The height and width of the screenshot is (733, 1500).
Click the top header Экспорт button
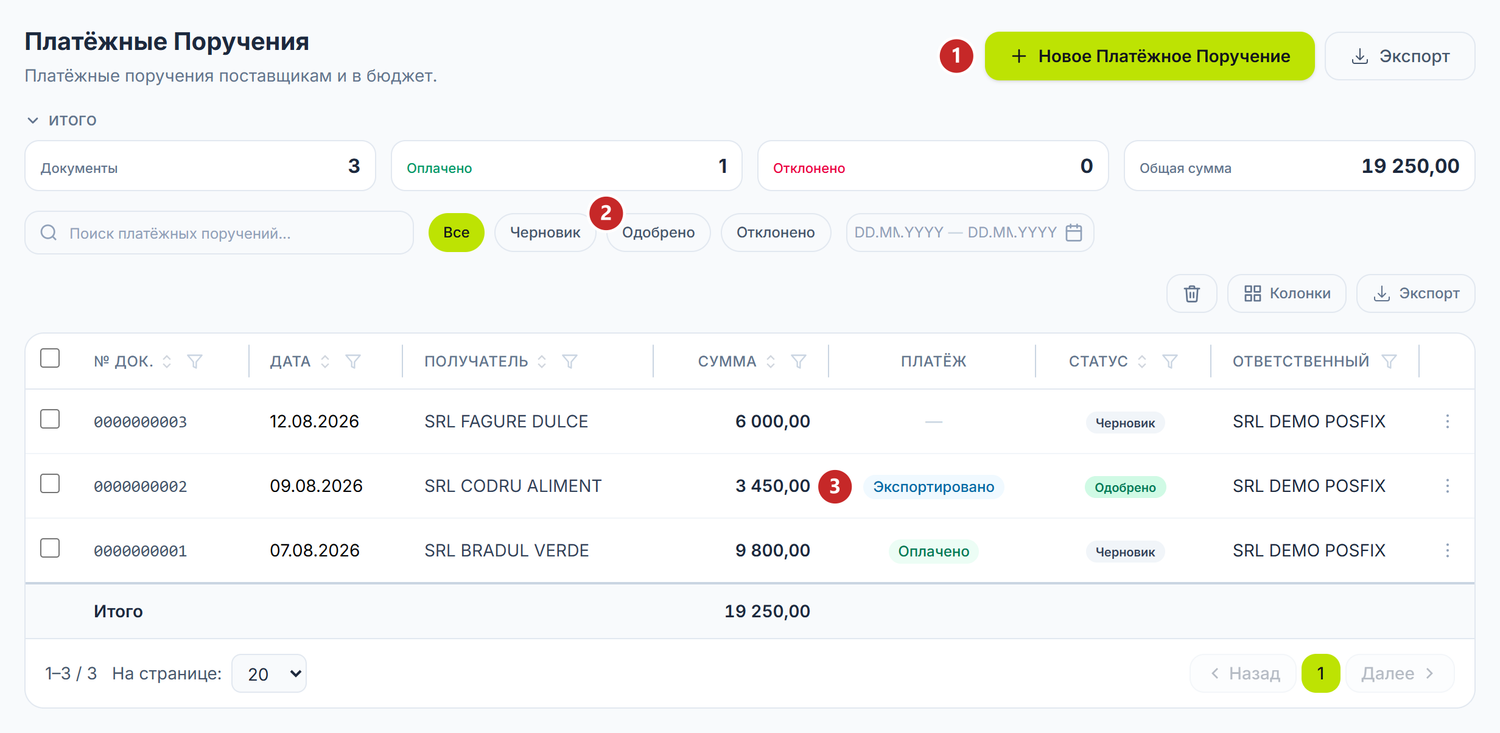(1400, 56)
